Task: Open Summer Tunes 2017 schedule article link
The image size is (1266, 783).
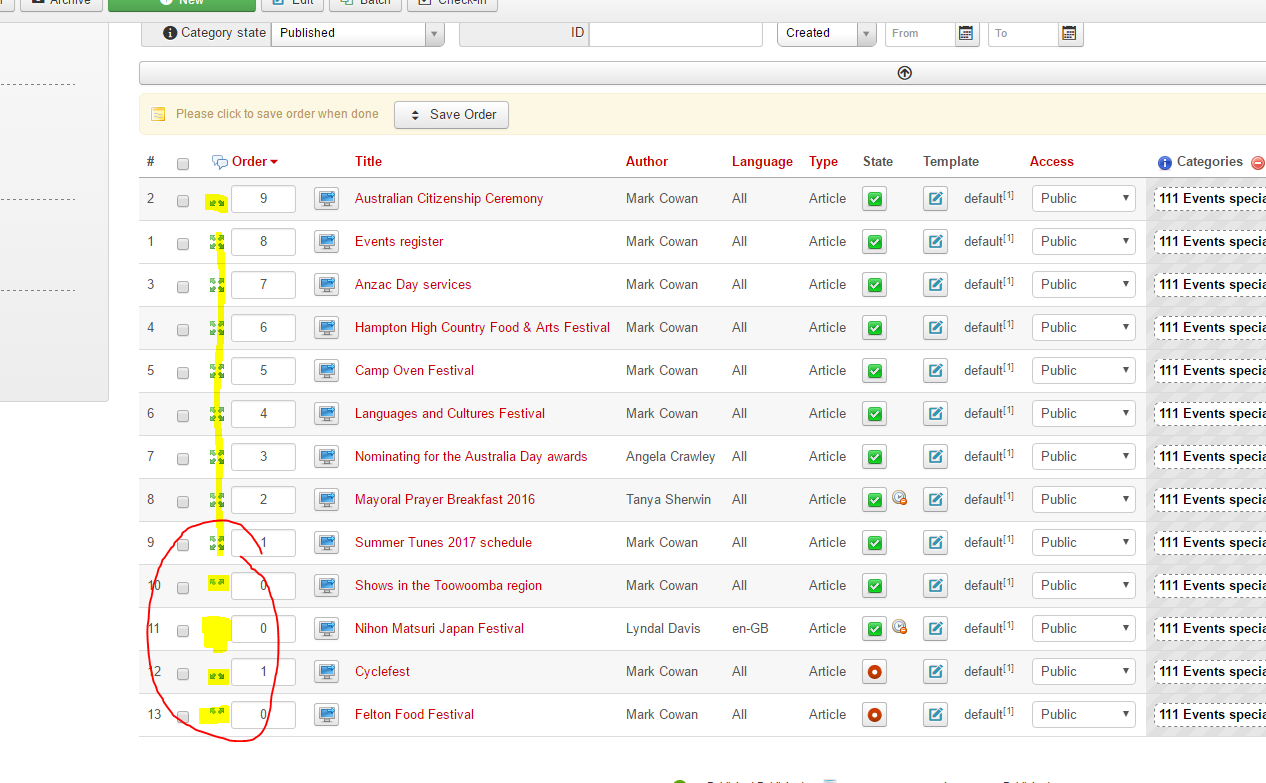Action: click(x=443, y=542)
